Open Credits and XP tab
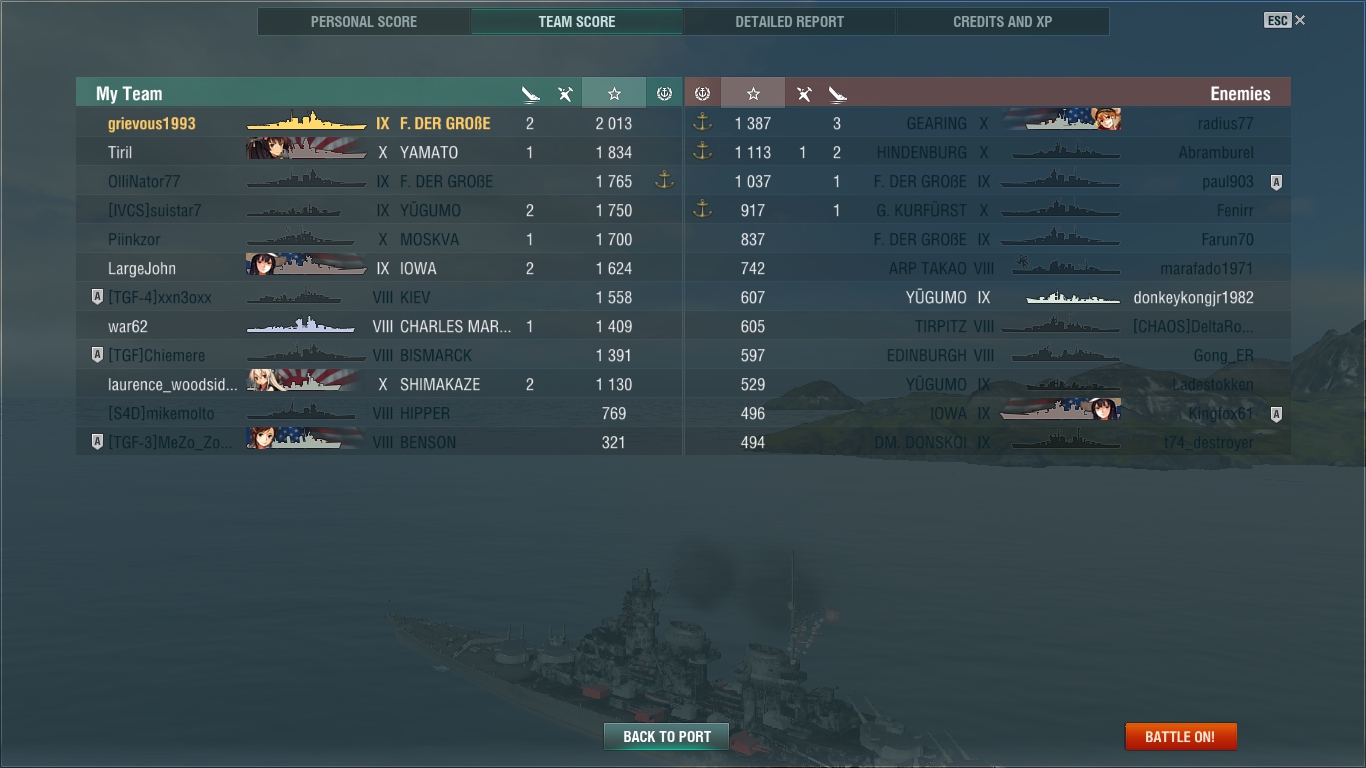Screen dimensions: 1366x768 pos(1003,21)
